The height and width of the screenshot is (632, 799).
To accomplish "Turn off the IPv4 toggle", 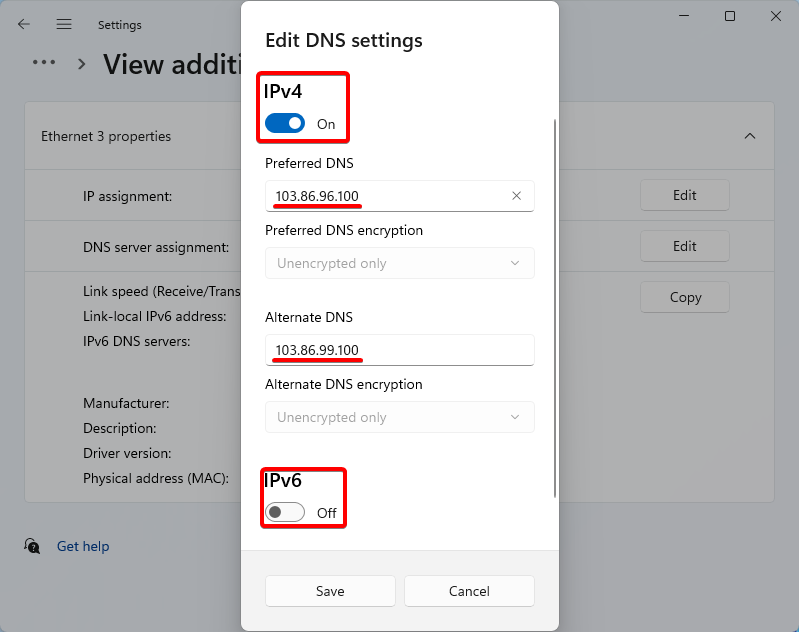I will [x=285, y=124].
